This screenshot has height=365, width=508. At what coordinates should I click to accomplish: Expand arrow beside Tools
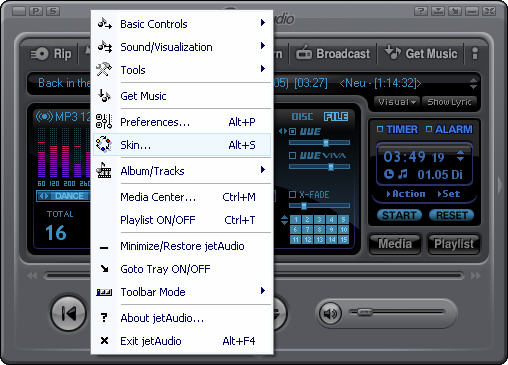click(x=263, y=69)
